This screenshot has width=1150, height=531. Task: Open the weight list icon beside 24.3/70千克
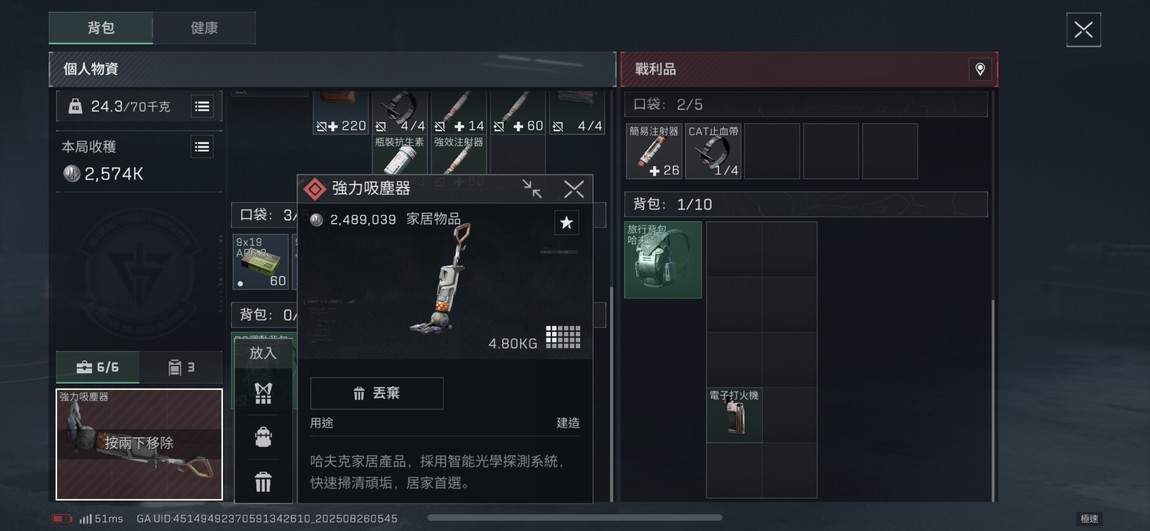click(x=202, y=106)
